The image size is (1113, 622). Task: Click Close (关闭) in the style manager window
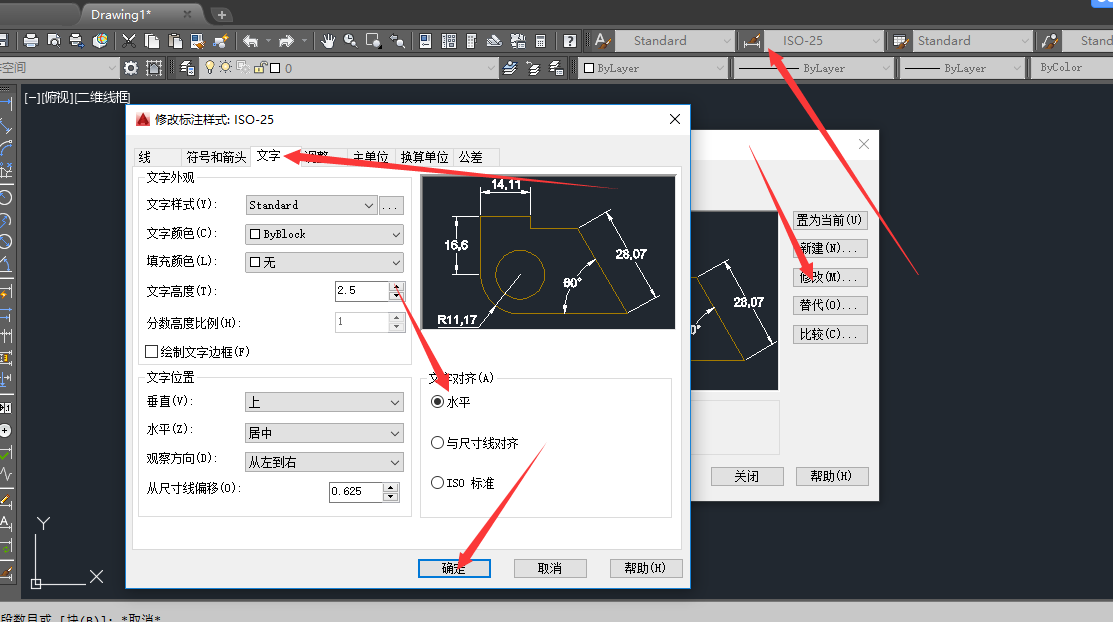click(x=747, y=476)
